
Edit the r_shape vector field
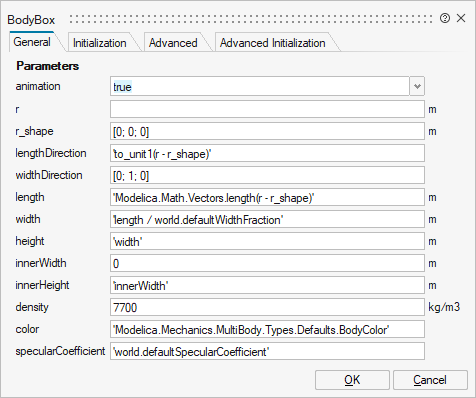[267, 131]
